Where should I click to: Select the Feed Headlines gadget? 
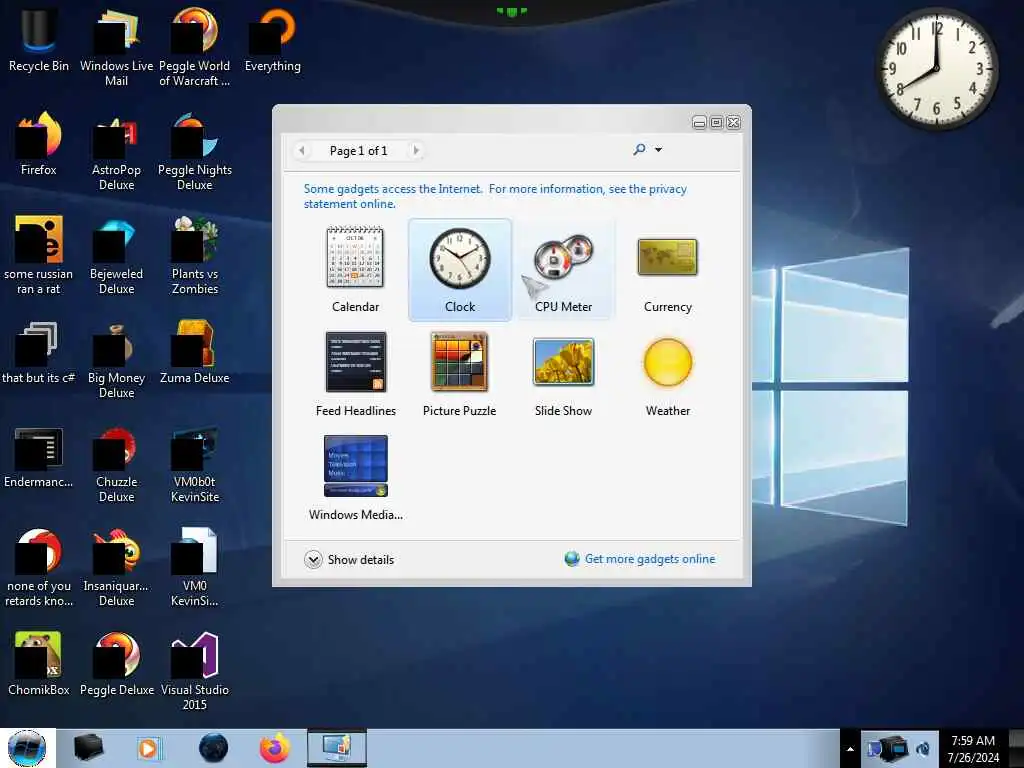(x=355, y=374)
